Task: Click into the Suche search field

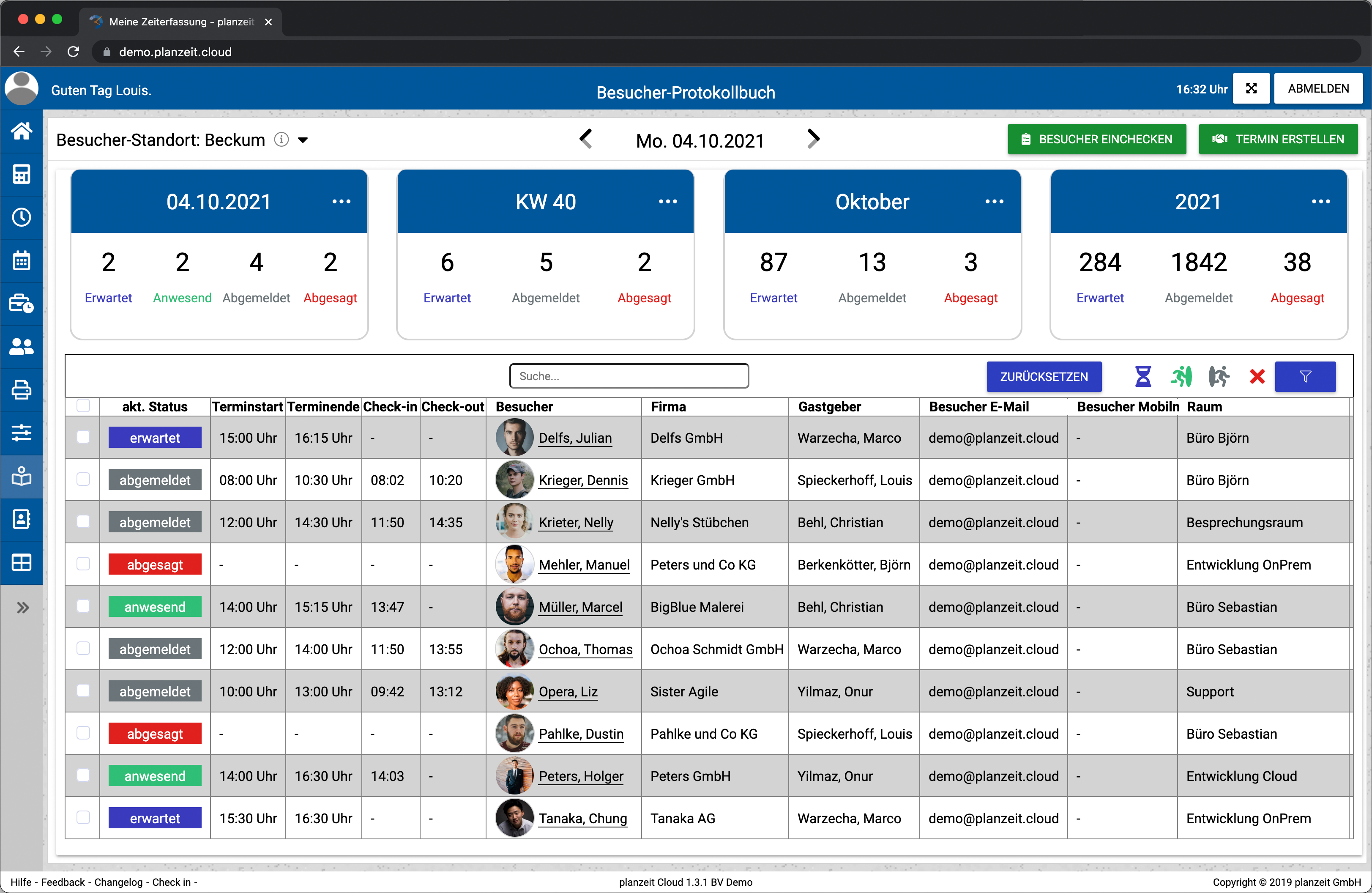Action: click(x=629, y=376)
